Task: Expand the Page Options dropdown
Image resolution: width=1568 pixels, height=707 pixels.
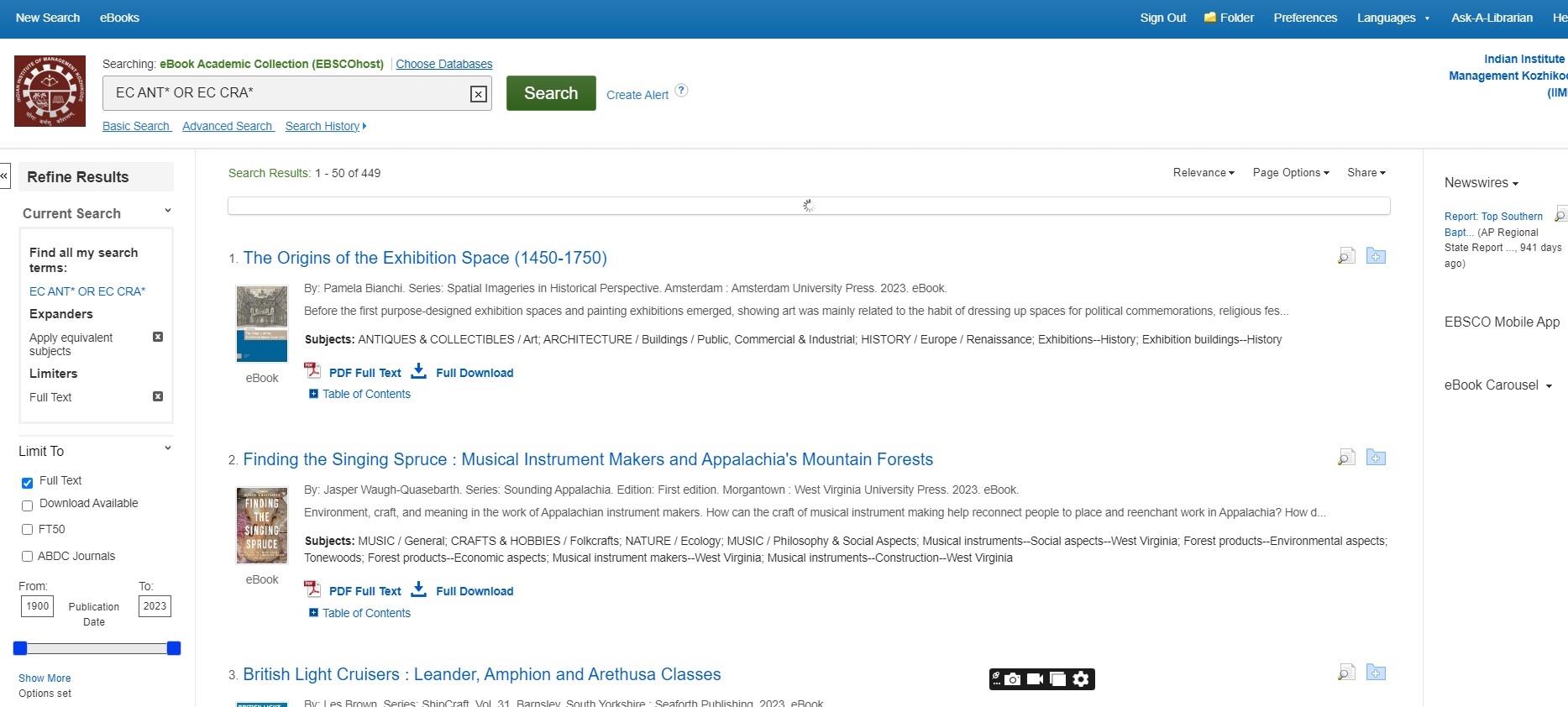Action: point(1290,173)
